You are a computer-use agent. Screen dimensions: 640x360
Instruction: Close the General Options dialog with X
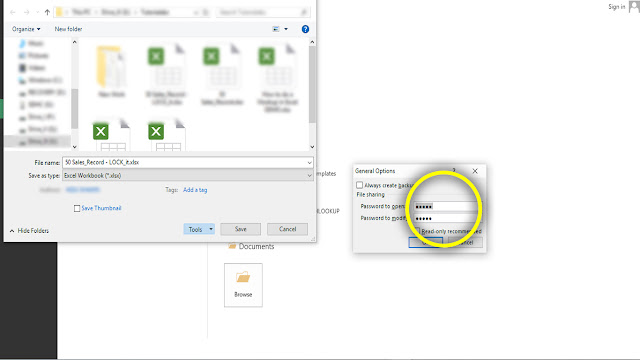click(x=475, y=171)
